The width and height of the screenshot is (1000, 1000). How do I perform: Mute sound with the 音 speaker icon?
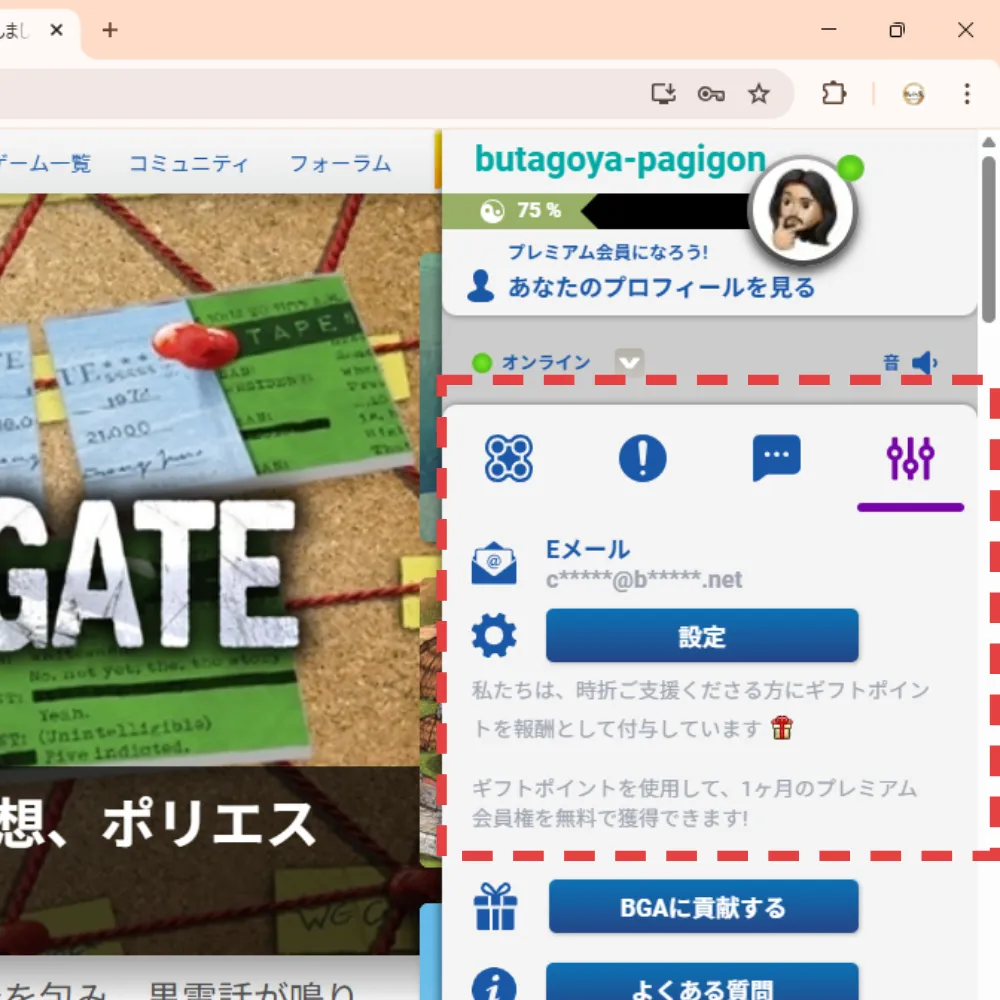pyautogui.click(x=924, y=363)
